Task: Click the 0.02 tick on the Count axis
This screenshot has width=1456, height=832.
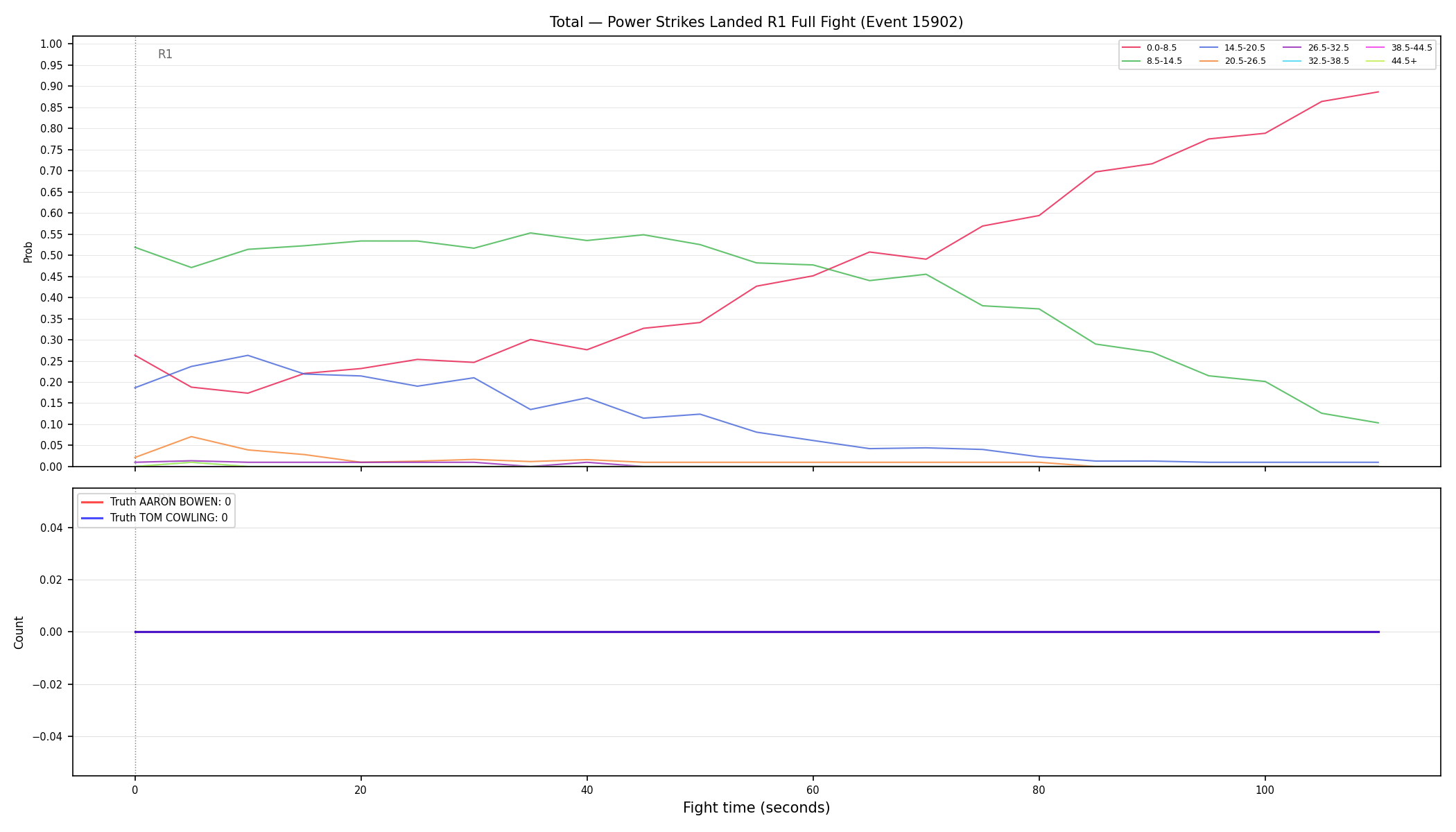Action: pos(51,580)
